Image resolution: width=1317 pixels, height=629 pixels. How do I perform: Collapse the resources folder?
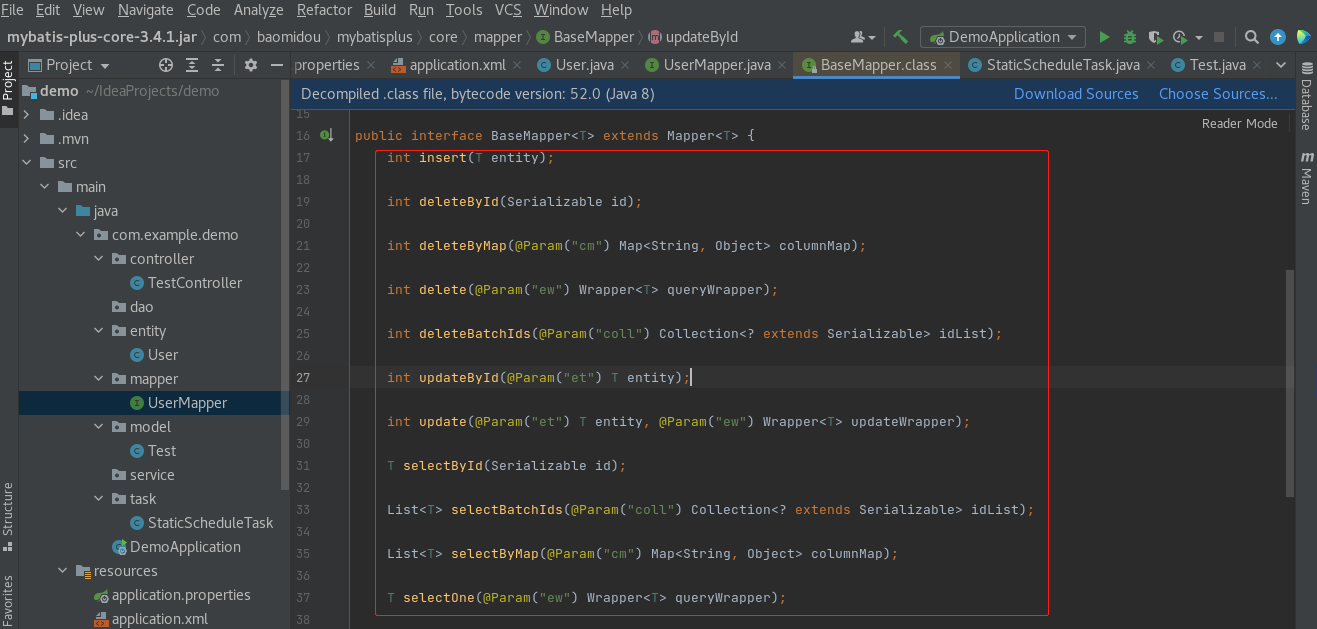[x=63, y=571]
